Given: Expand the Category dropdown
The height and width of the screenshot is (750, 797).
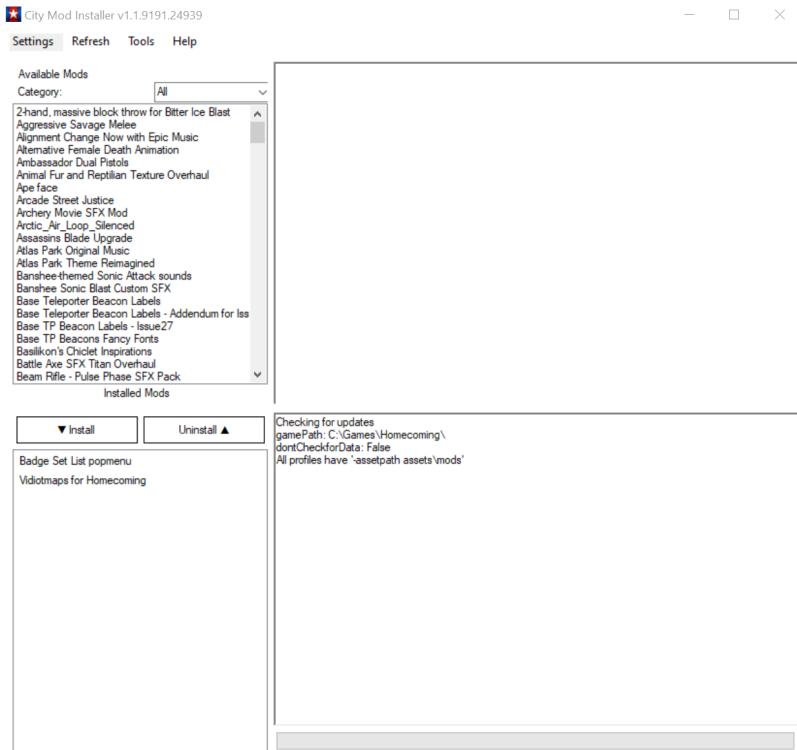Looking at the screenshot, I should click(211, 92).
